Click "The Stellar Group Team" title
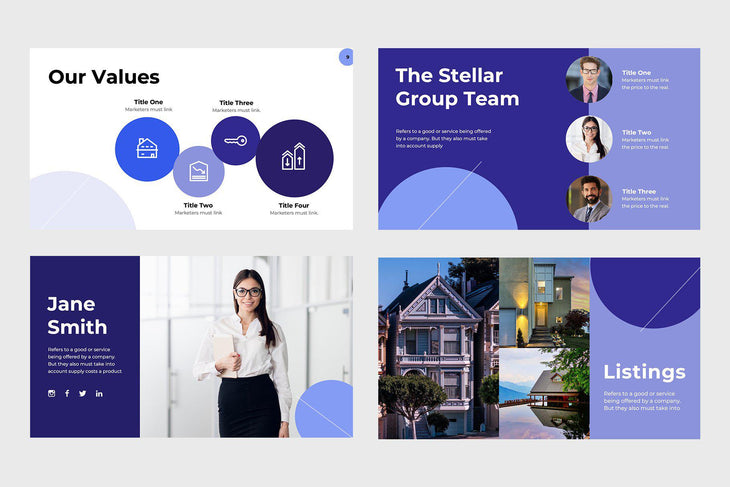 pyautogui.click(x=457, y=87)
